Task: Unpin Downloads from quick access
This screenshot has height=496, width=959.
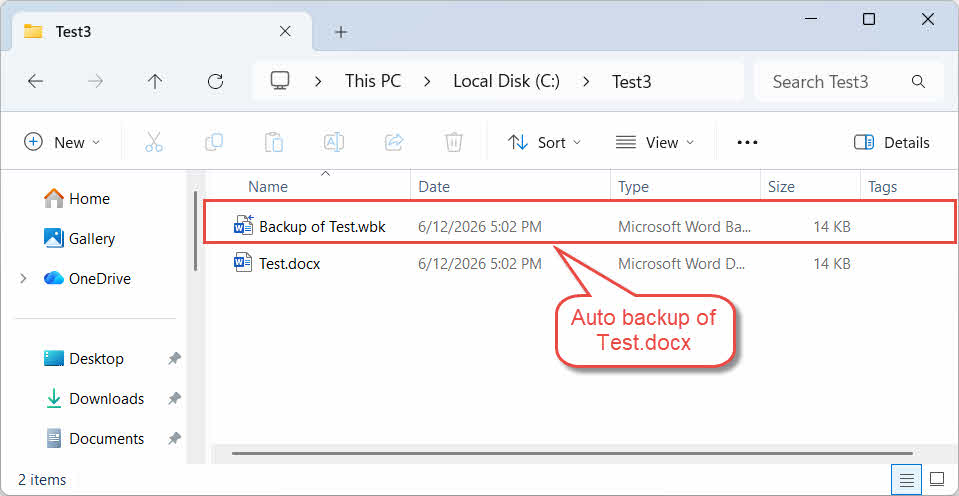Action: point(174,399)
